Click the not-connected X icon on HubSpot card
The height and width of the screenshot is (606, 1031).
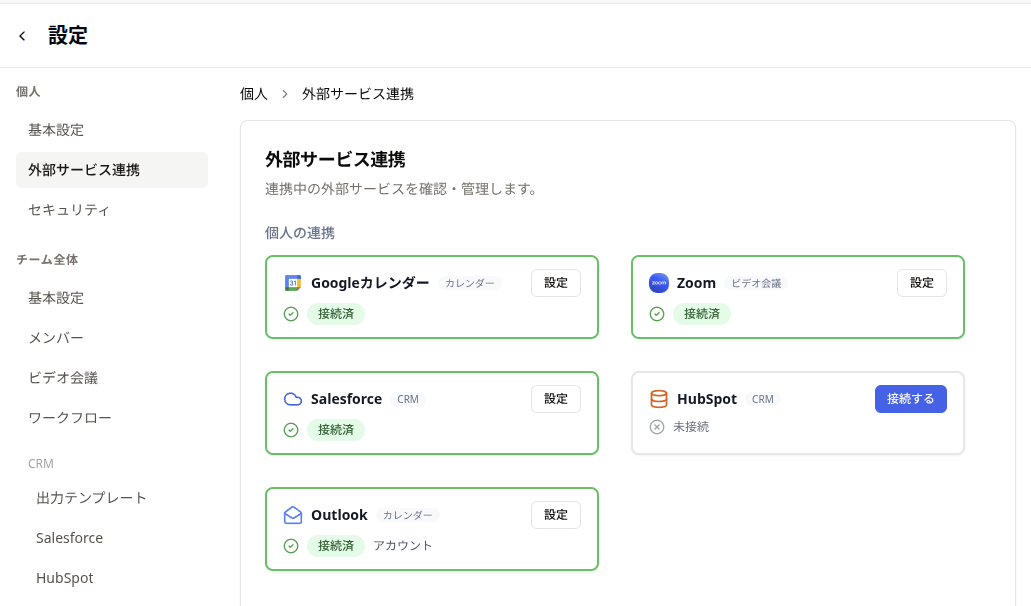(657, 427)
